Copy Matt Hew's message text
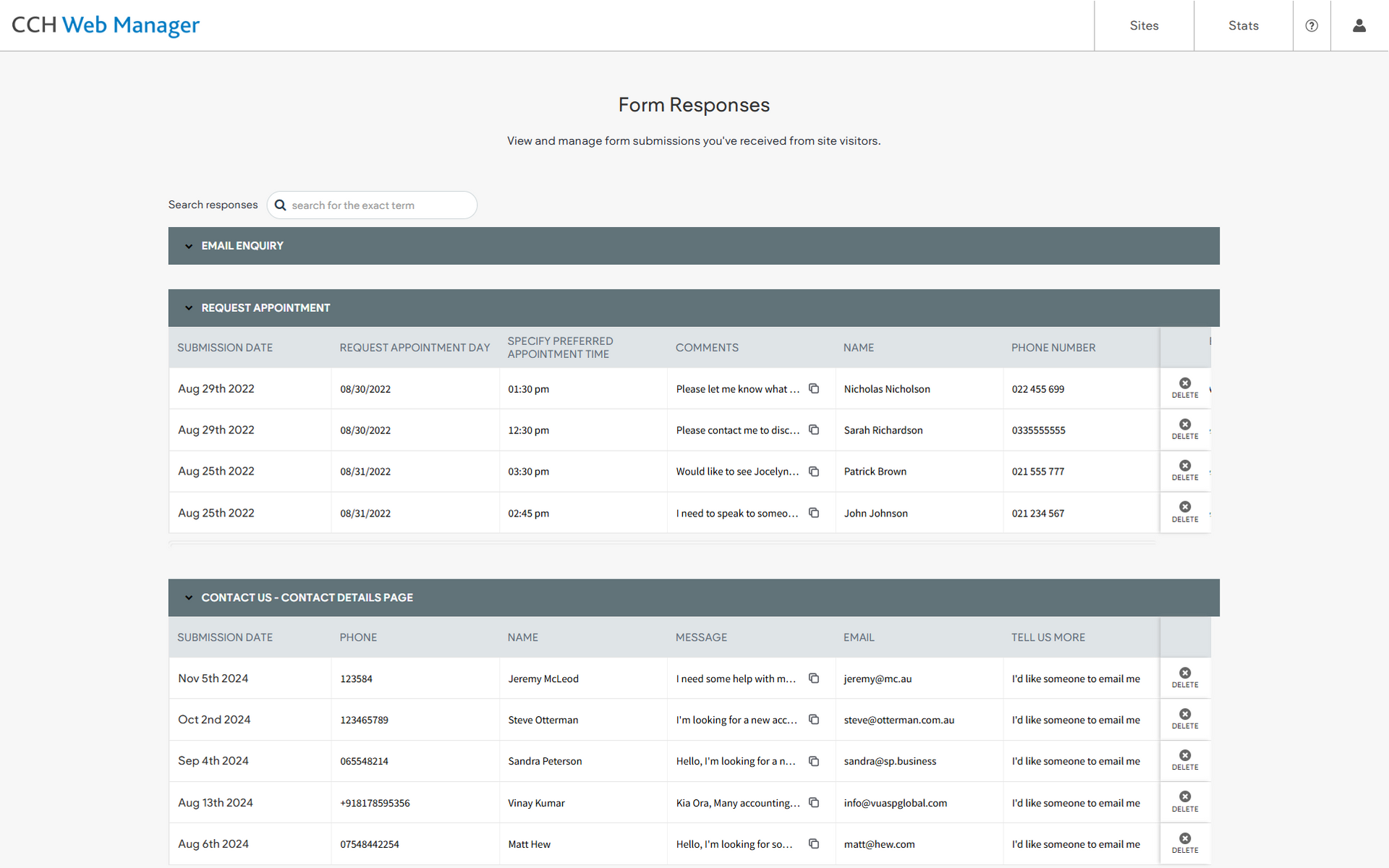This screenshot has width=1389, height=868. 814,844
